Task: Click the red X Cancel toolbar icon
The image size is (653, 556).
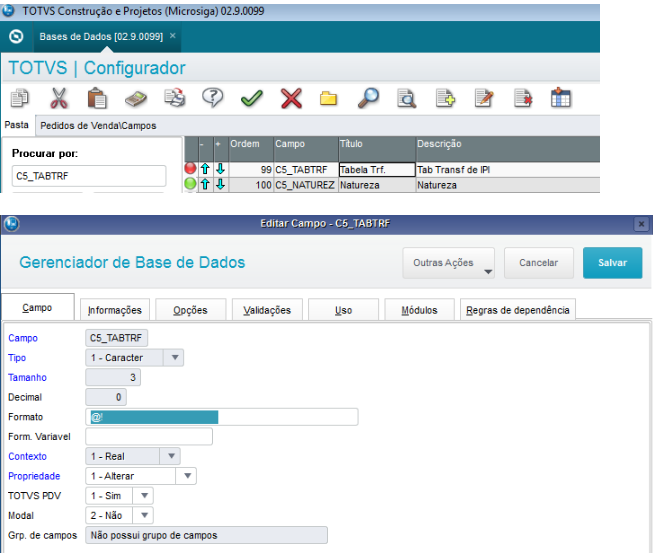Action: point(291,99)
